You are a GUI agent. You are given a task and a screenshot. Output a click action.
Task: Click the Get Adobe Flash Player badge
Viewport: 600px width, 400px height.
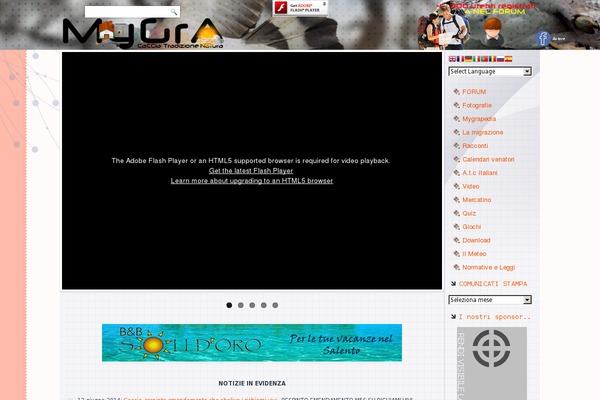click(300, 8)
